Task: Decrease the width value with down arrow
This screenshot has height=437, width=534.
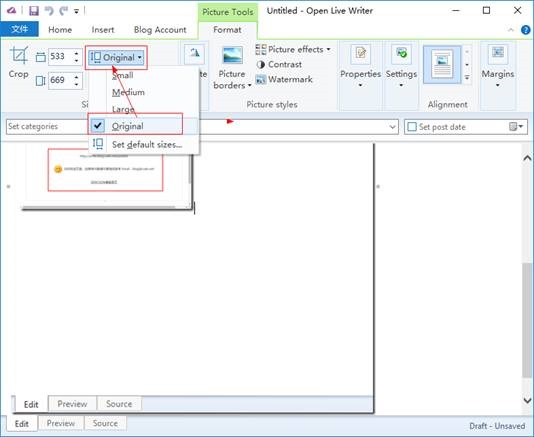Action: 77,61
